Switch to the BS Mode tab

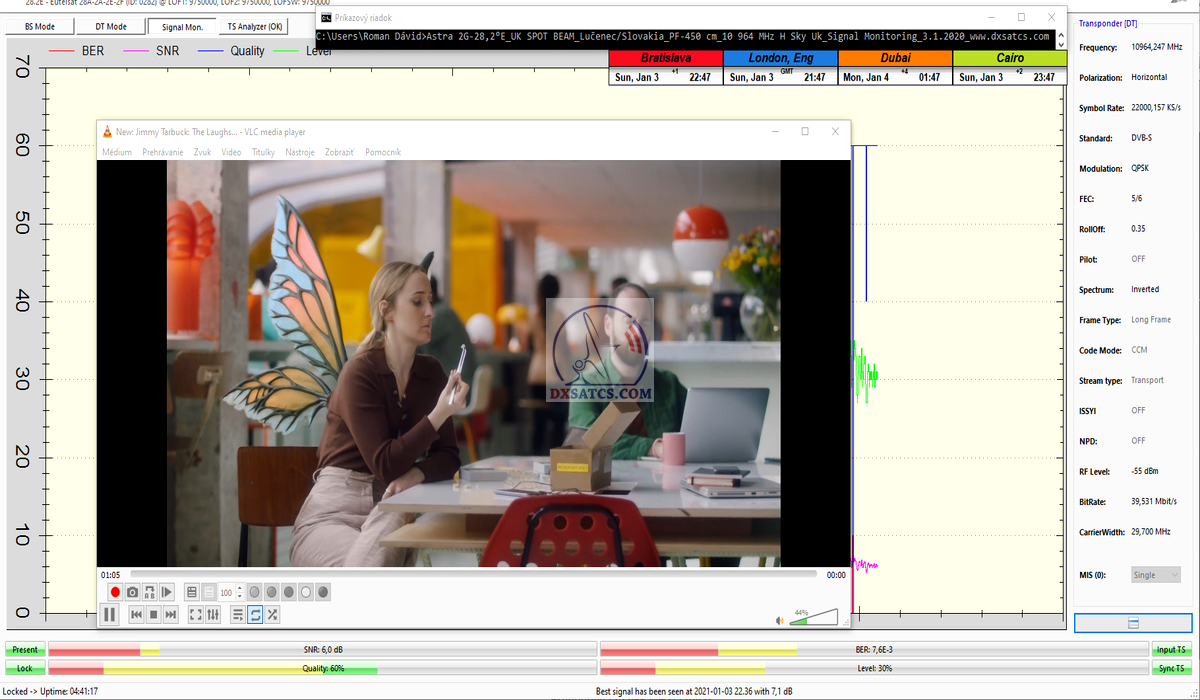pos(38,27)
